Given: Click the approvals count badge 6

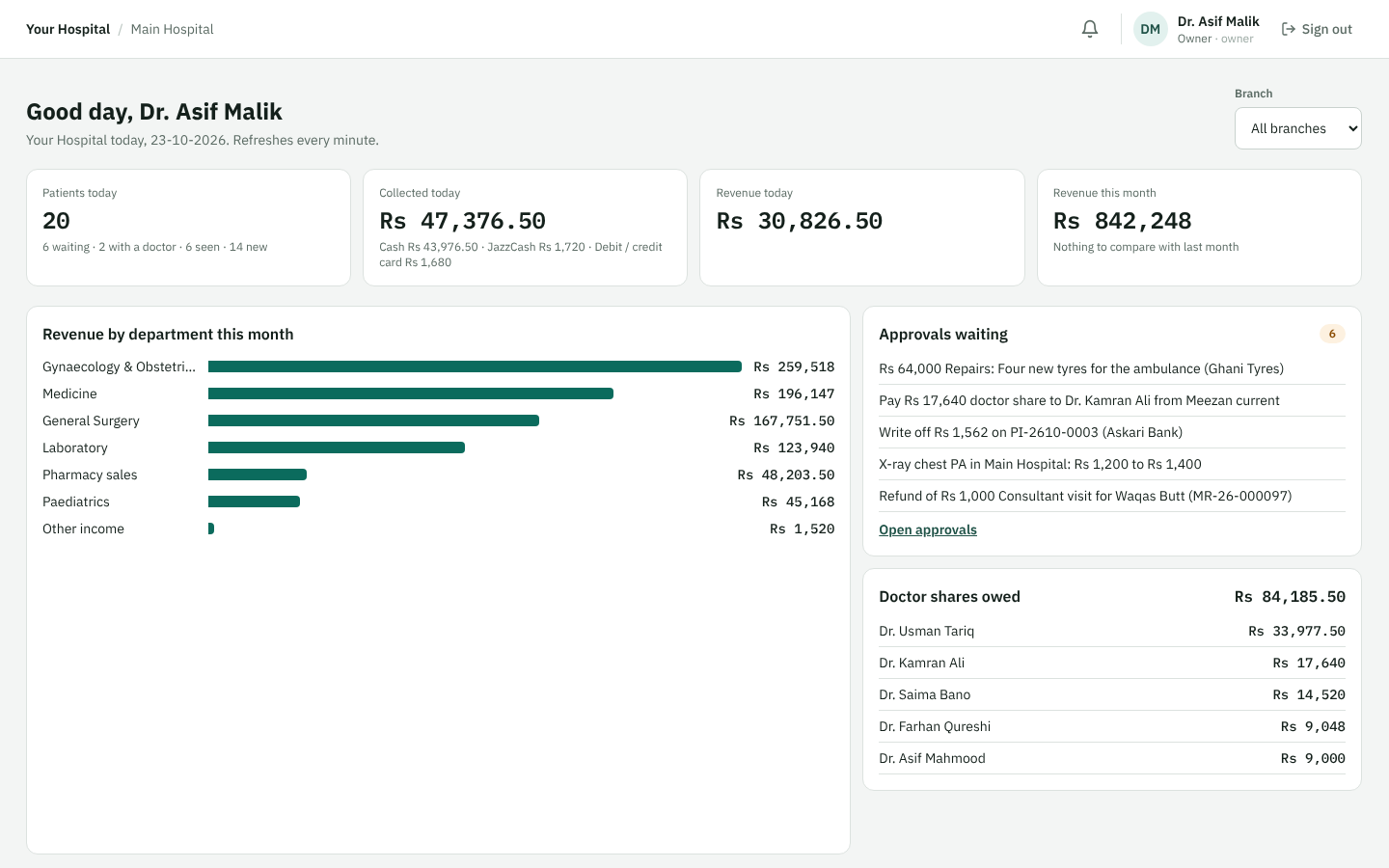Looking at the screenshot, I should (1332, 334).
